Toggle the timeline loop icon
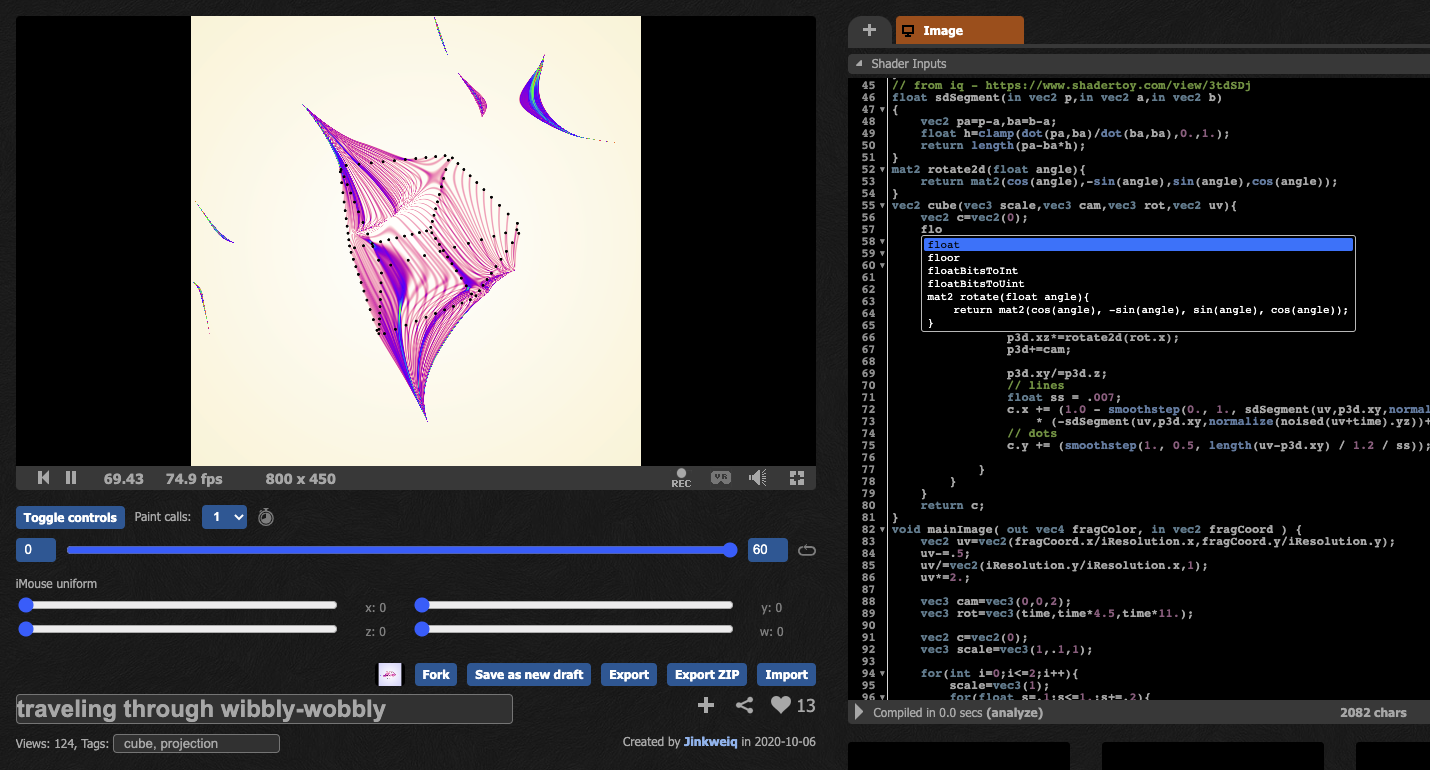This screenshot has height=770, width=1430. (807, 550)
